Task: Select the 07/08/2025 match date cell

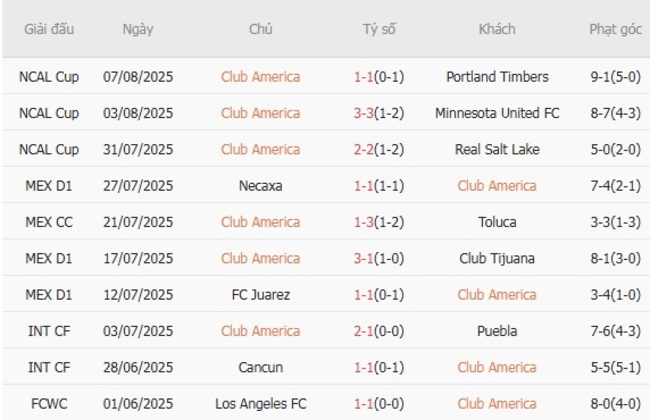Action: tap(138, 77)
